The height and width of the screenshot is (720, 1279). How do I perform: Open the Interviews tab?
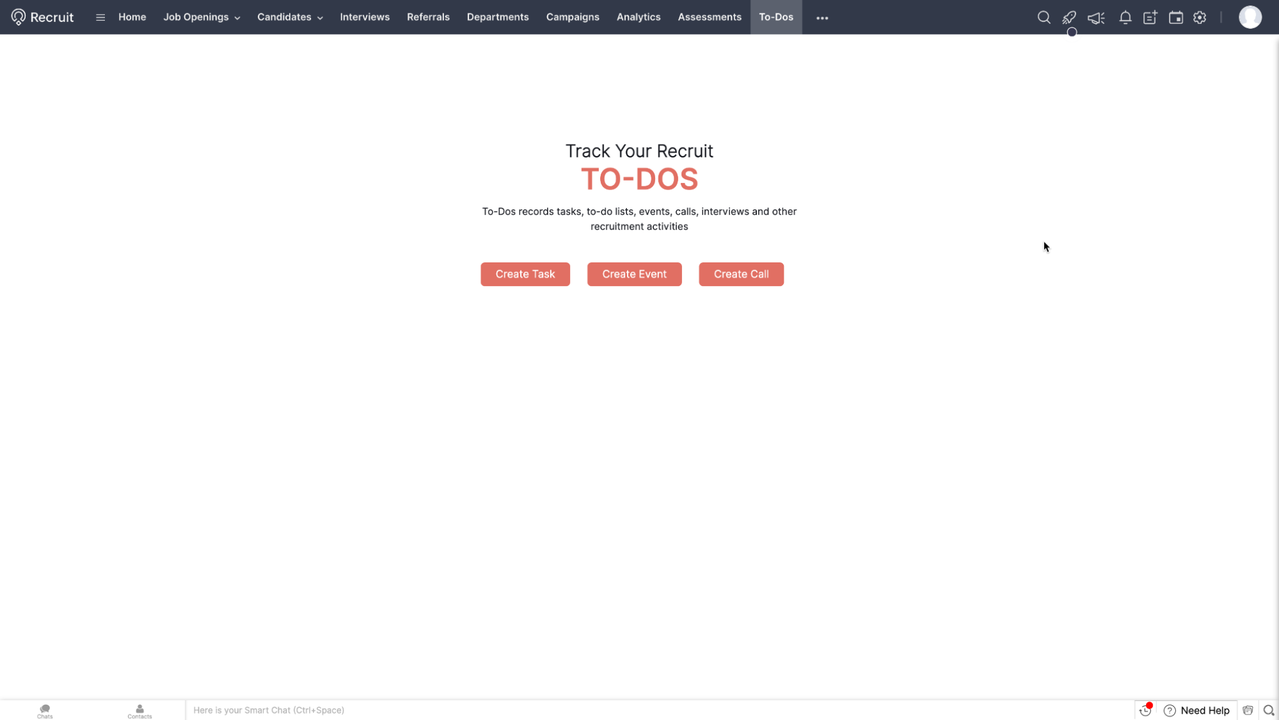point(365,17)
